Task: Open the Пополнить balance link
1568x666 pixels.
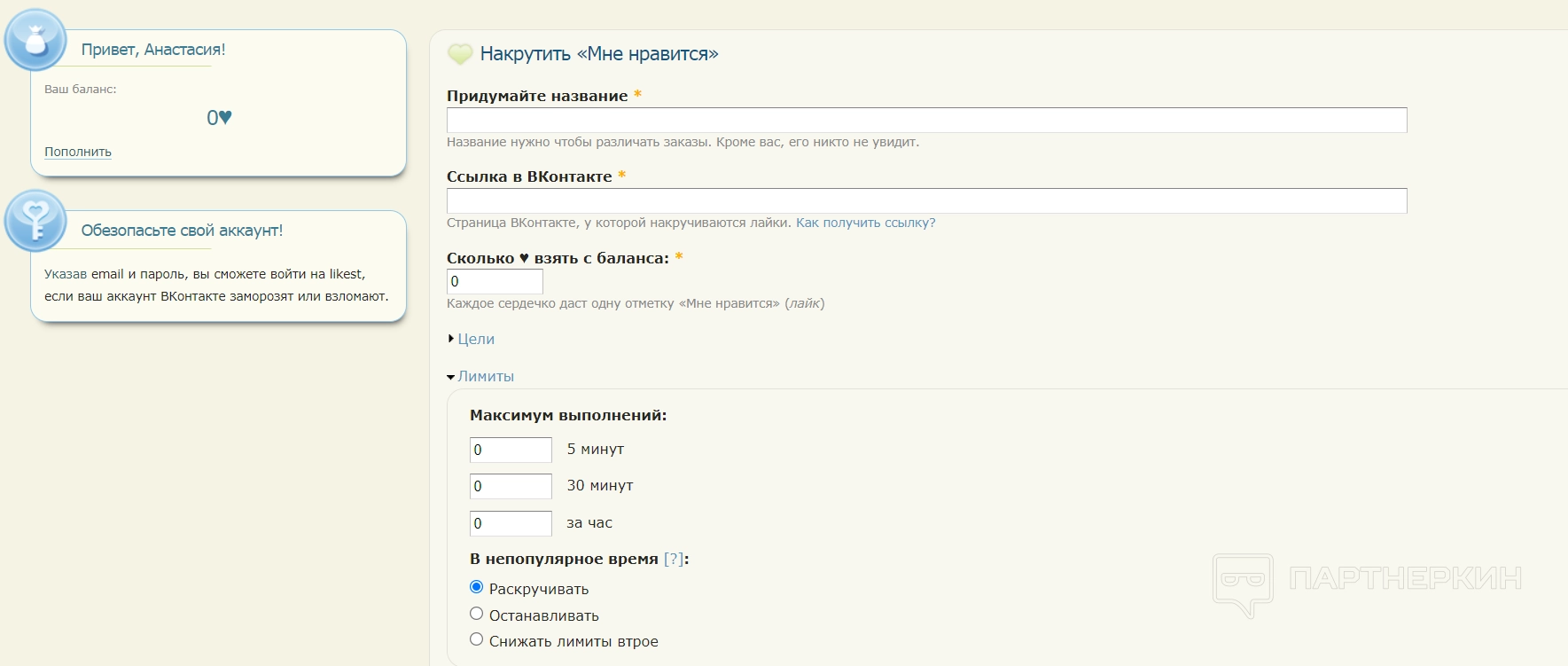Action: tap(78, 152)
